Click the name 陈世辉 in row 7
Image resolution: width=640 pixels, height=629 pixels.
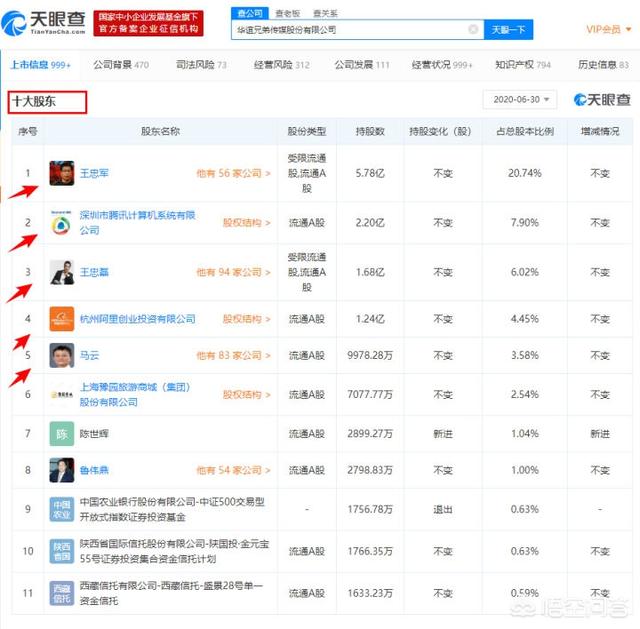tap(94, 433)
